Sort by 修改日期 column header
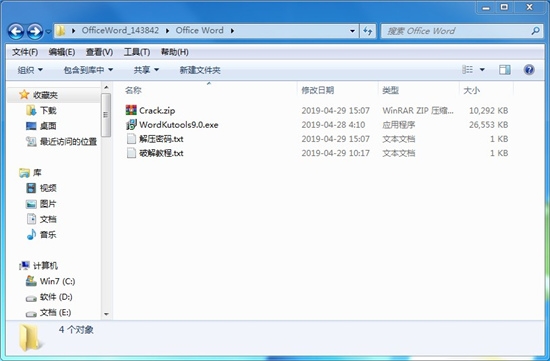The width and height of the screenshot is (550, 361). pos(317,91)
